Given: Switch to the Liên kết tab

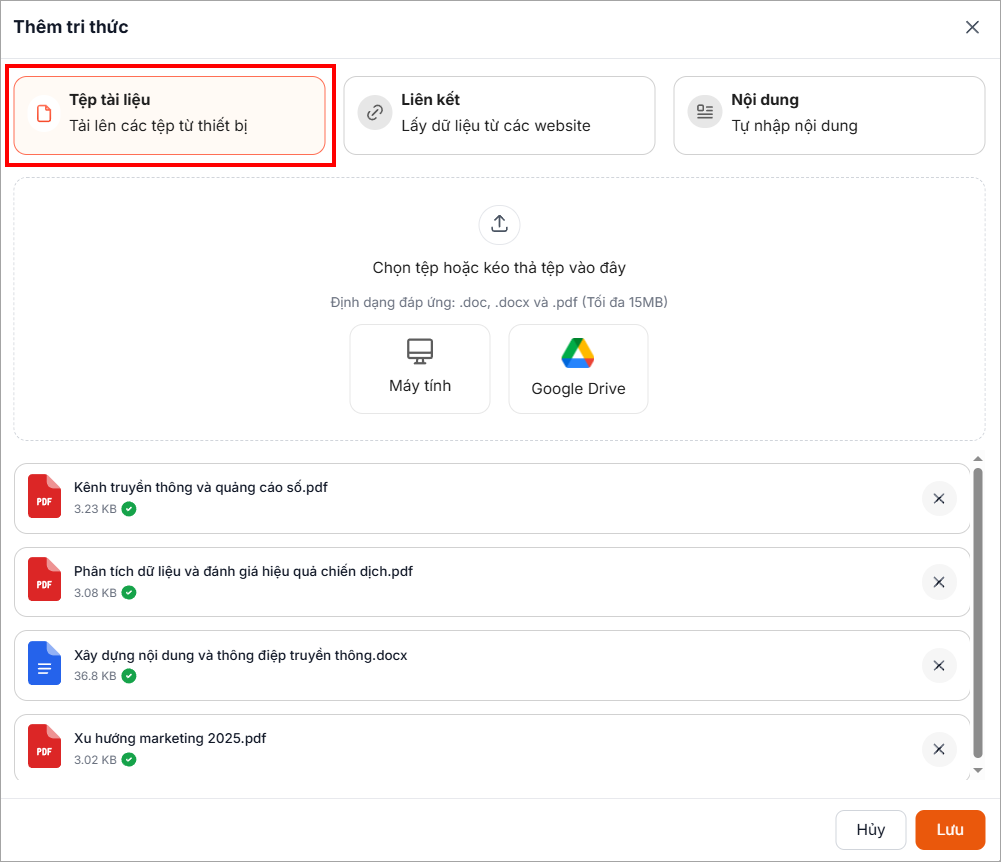Looking at the screenshot, I should tap(499, 115).
